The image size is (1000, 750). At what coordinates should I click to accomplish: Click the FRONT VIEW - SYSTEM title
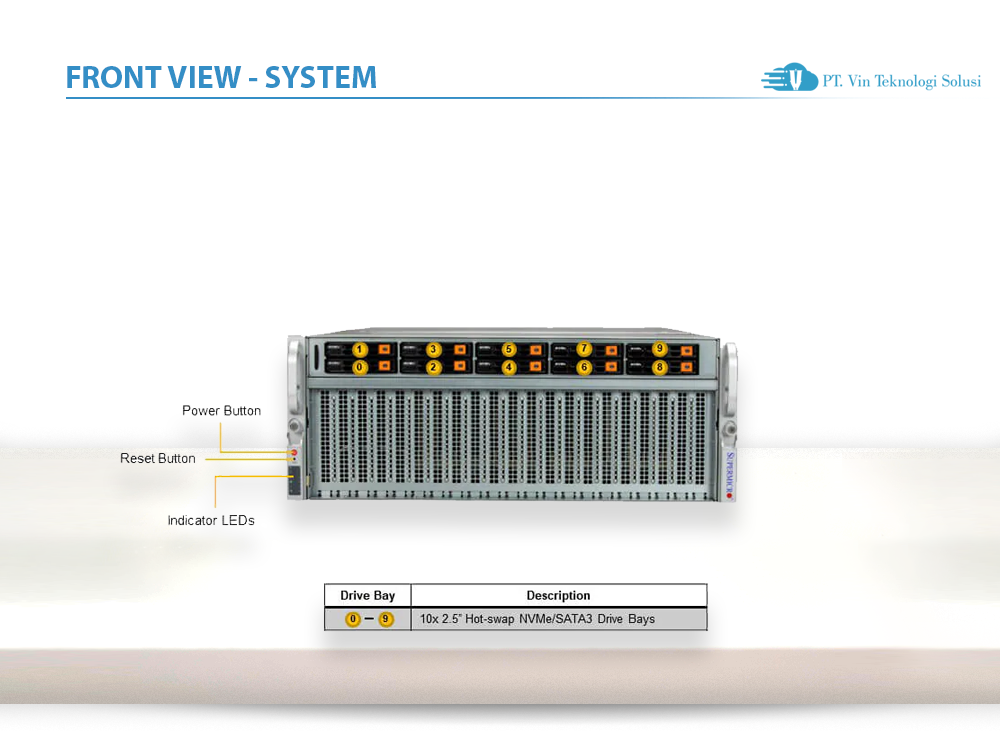coord(221,77)
